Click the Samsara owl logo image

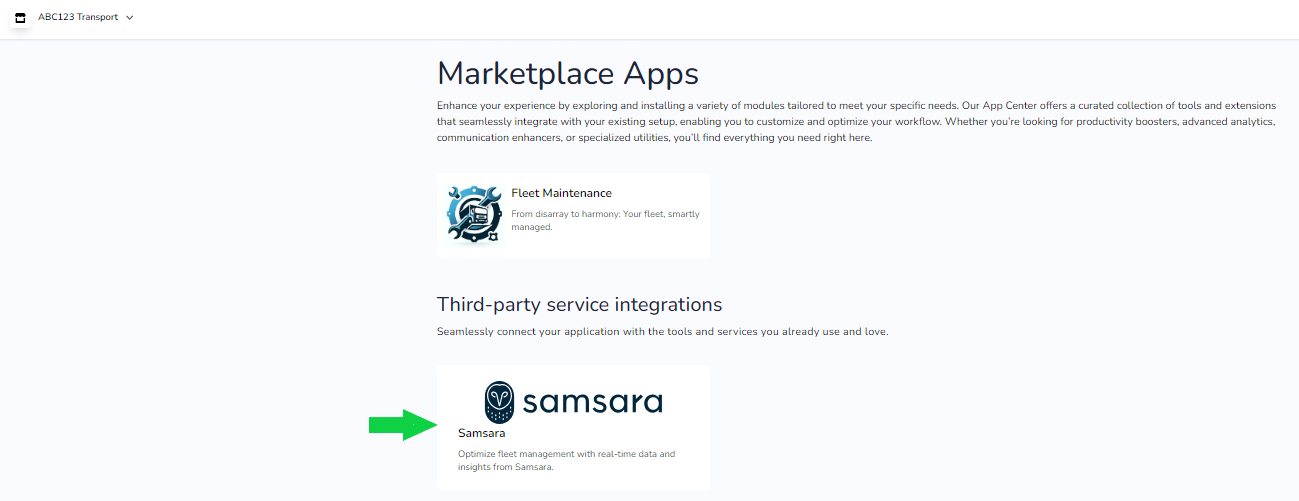click(573, 402)
